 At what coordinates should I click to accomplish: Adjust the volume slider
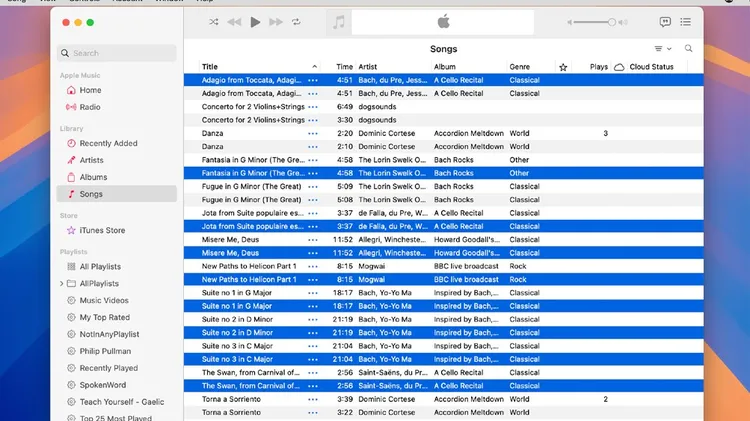(x=596, y=22)
